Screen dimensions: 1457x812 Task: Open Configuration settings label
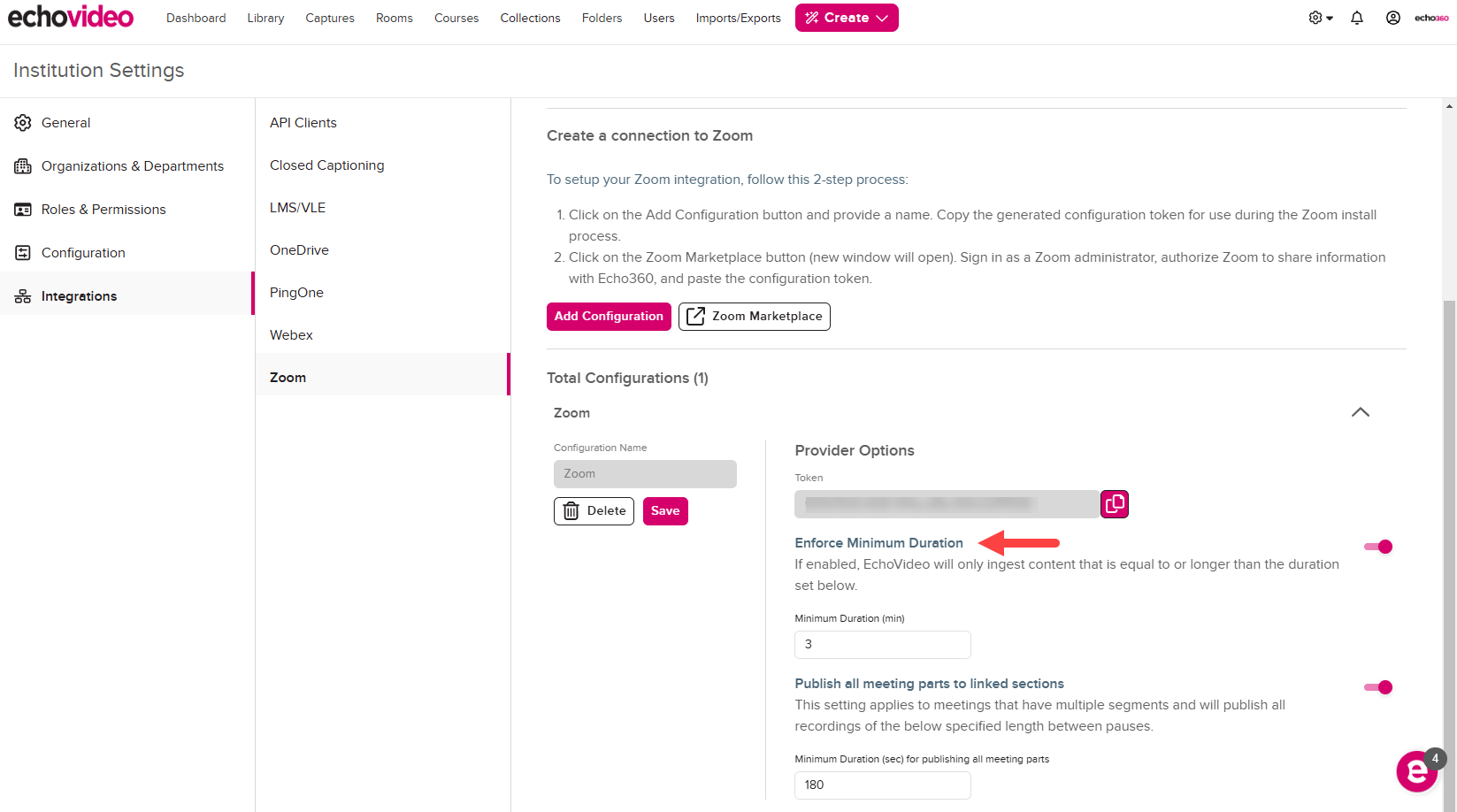click(x=83, y=253)
